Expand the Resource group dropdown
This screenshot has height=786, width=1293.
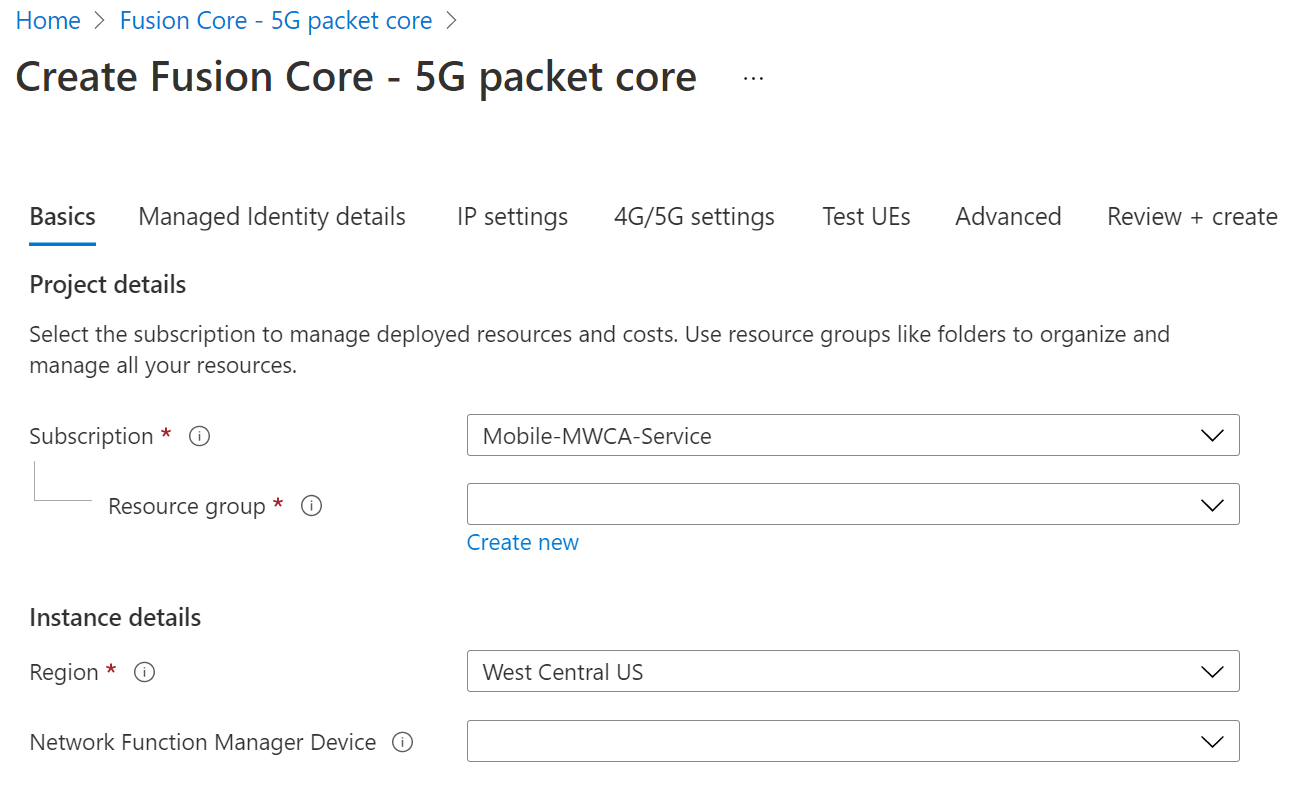[x=852, y=505]
